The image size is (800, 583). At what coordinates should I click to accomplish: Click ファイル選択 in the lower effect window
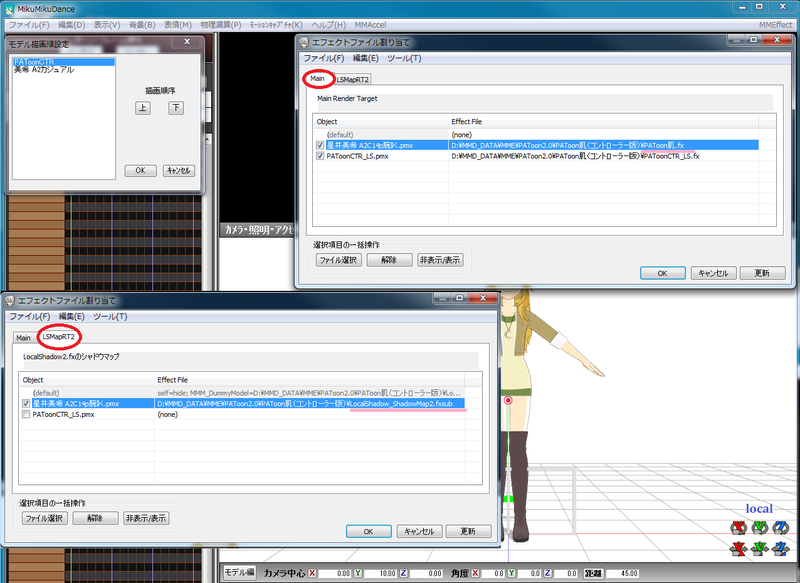pos(45,518)
